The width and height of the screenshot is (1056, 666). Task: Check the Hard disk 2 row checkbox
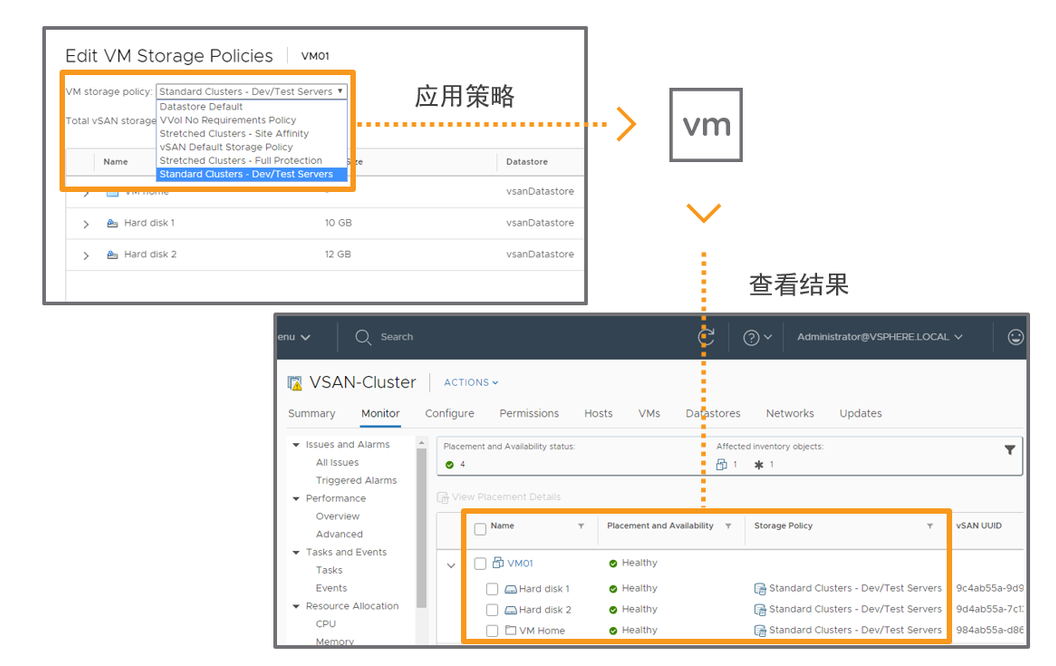pyautogui.click(x=492, y=610)
